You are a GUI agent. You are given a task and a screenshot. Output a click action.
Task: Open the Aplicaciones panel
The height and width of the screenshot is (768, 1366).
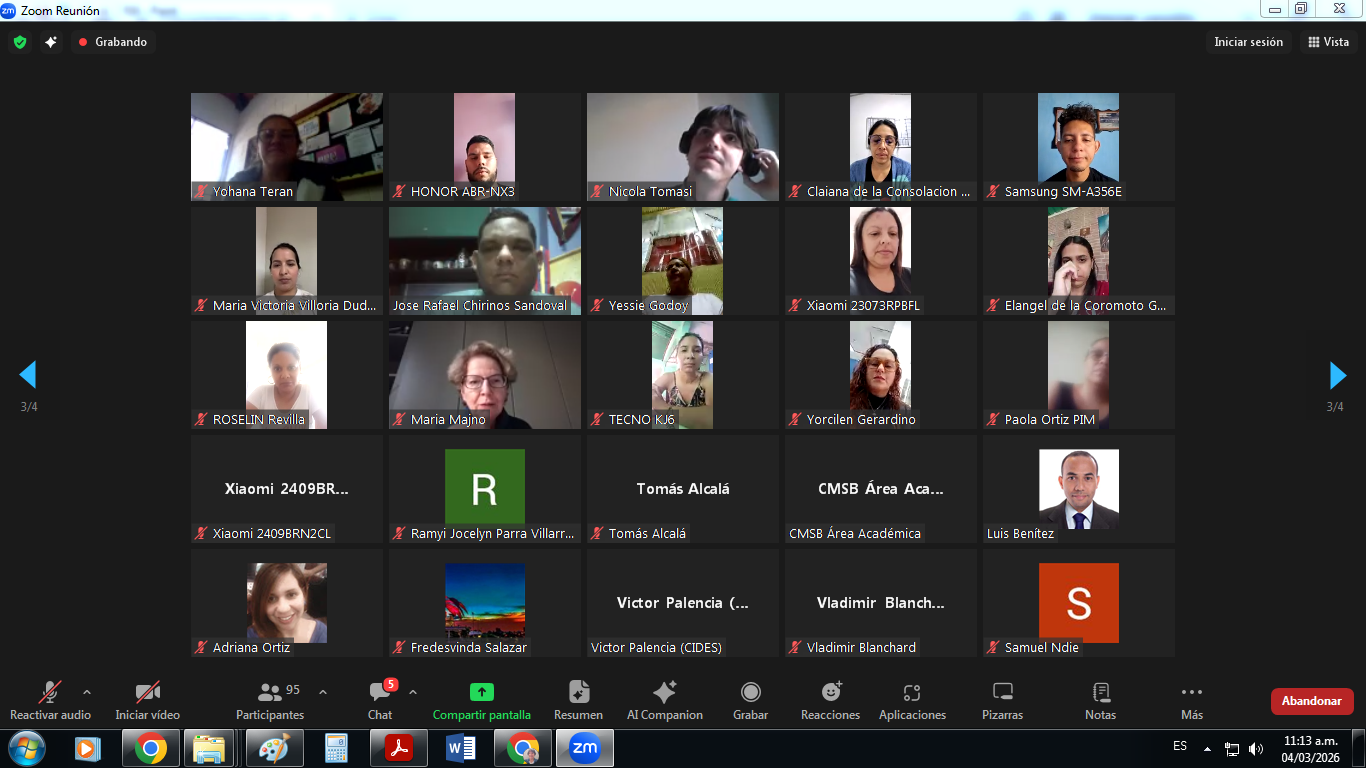point(912,700)
